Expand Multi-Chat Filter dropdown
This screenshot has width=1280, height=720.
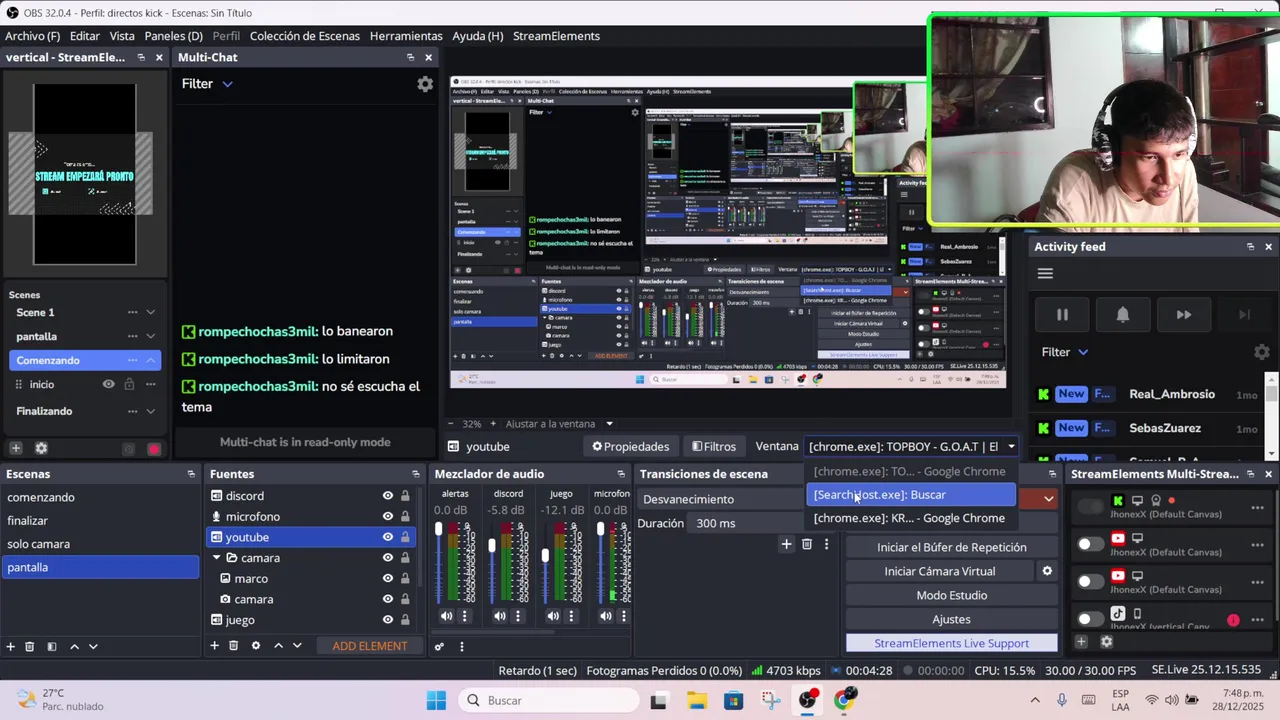pos(207,84)
